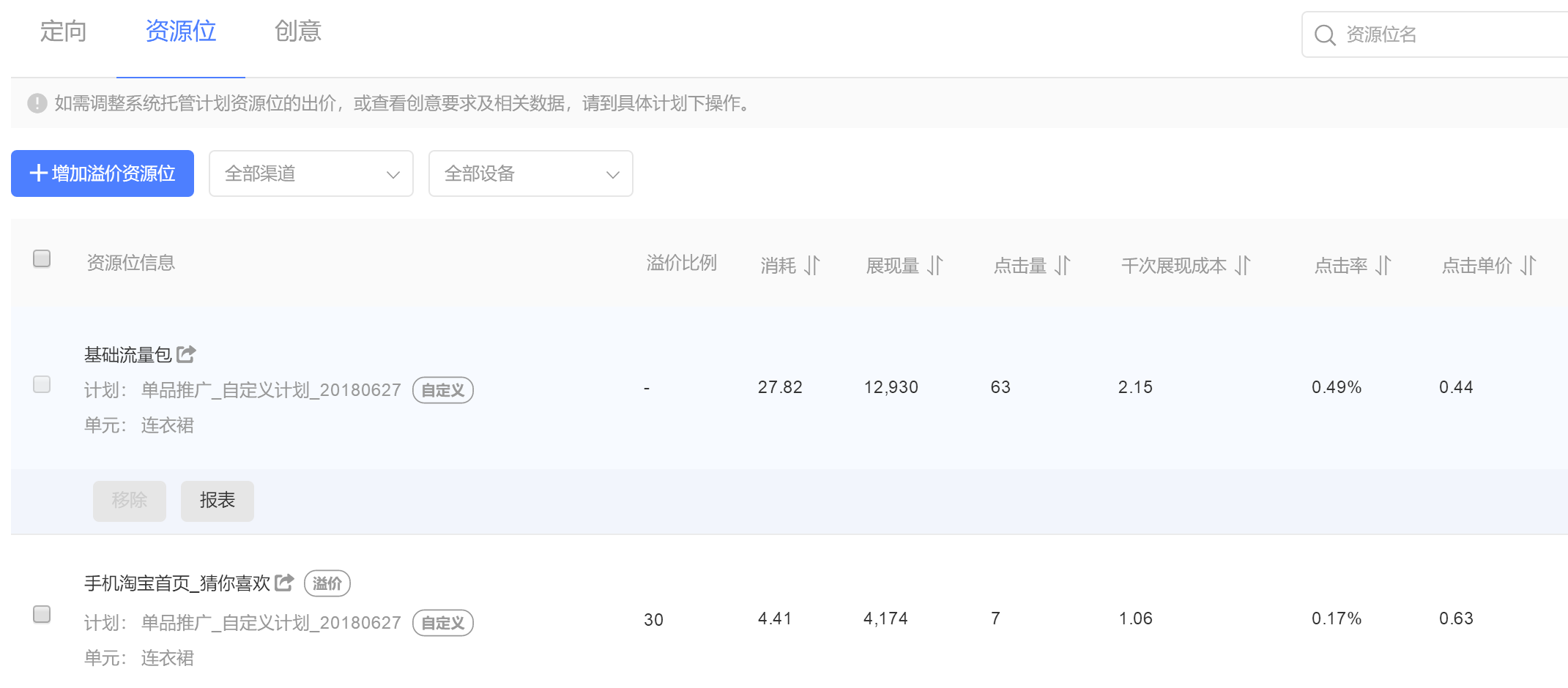Click the 溢价 tag on 手机淘宝首页_猜你喜欢

coord(327,583)
